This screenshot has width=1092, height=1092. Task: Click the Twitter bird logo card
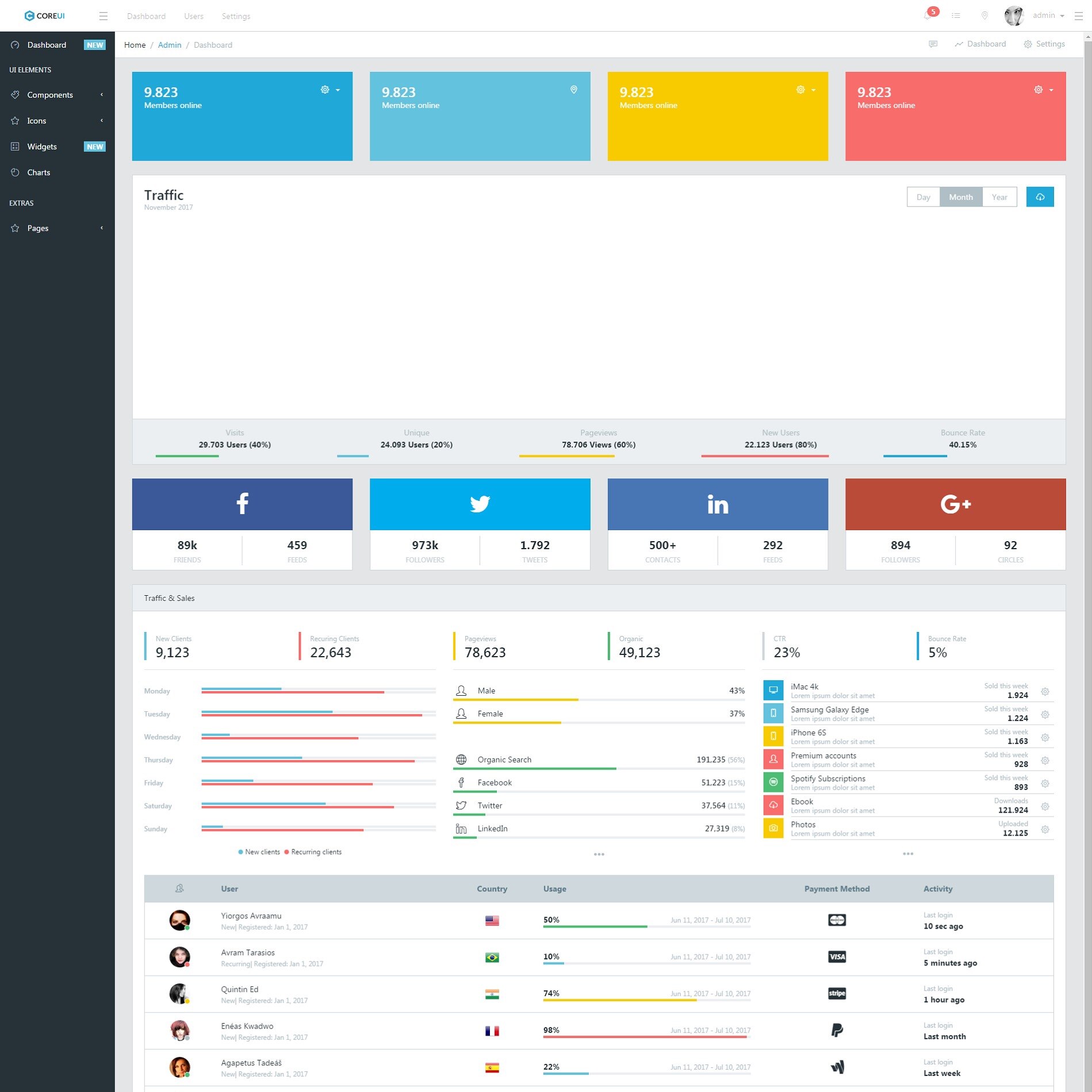[x=480, y=504]
